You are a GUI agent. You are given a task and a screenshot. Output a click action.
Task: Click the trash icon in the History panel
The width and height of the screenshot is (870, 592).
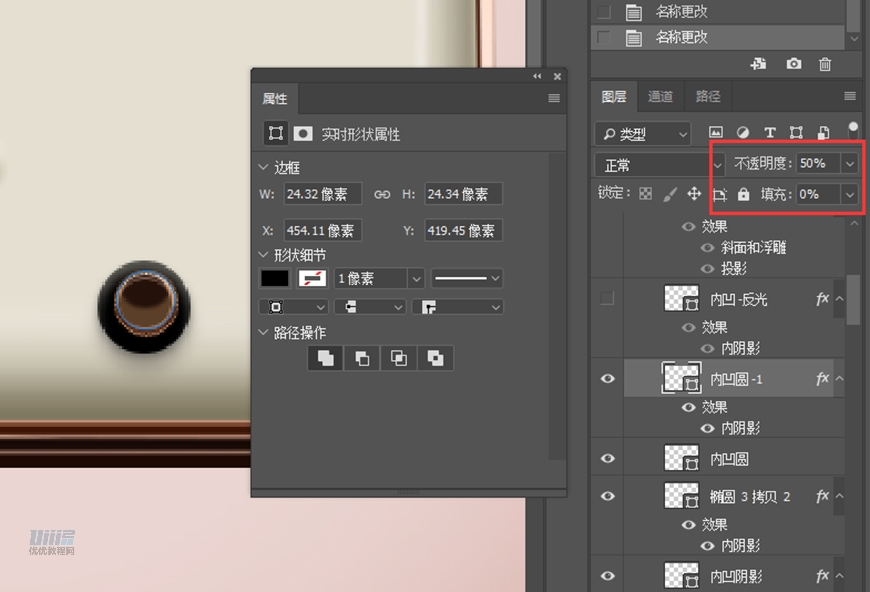click(x=825, y=64)
